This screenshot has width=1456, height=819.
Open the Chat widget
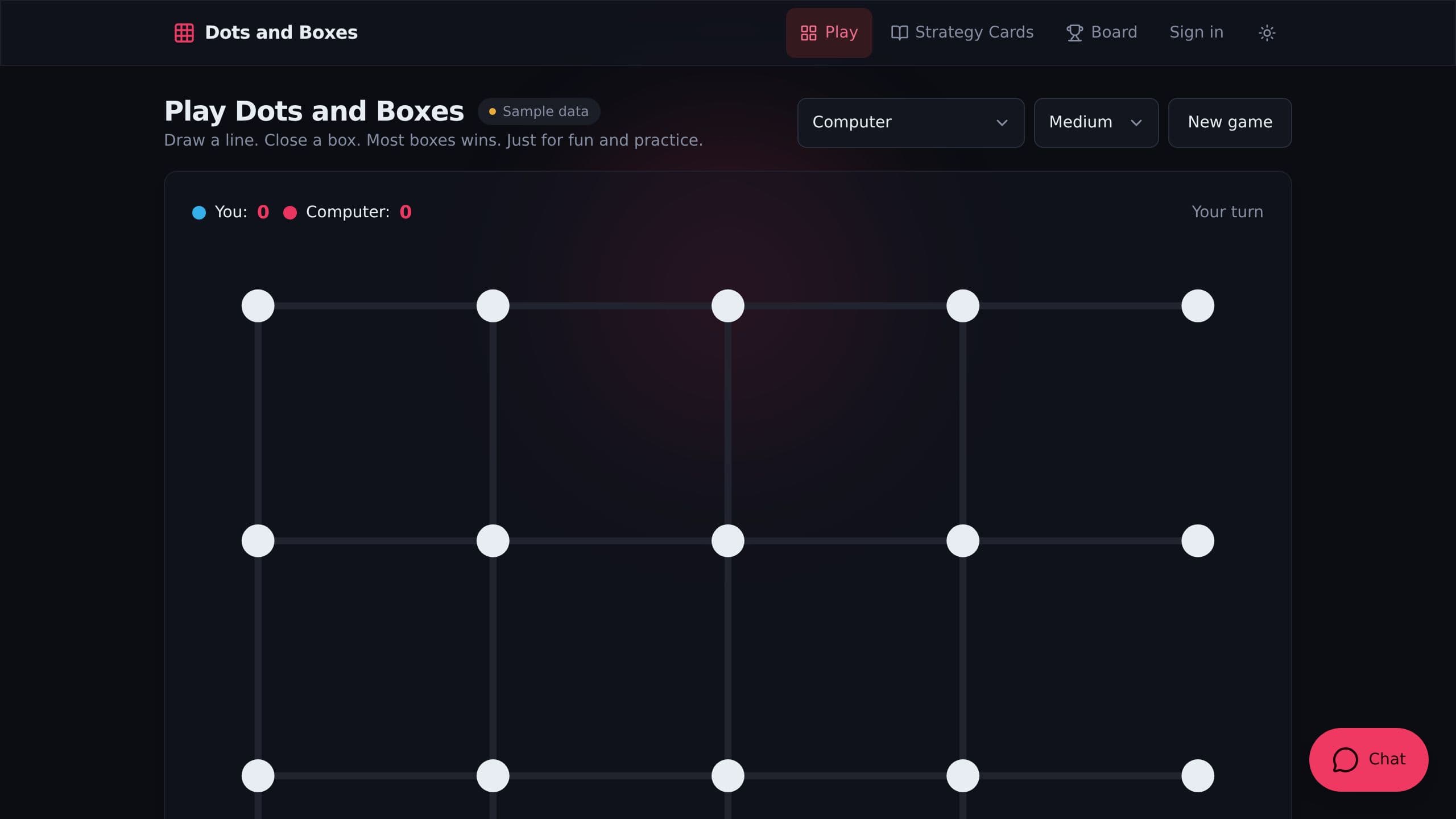click(x=1368, y=759)
